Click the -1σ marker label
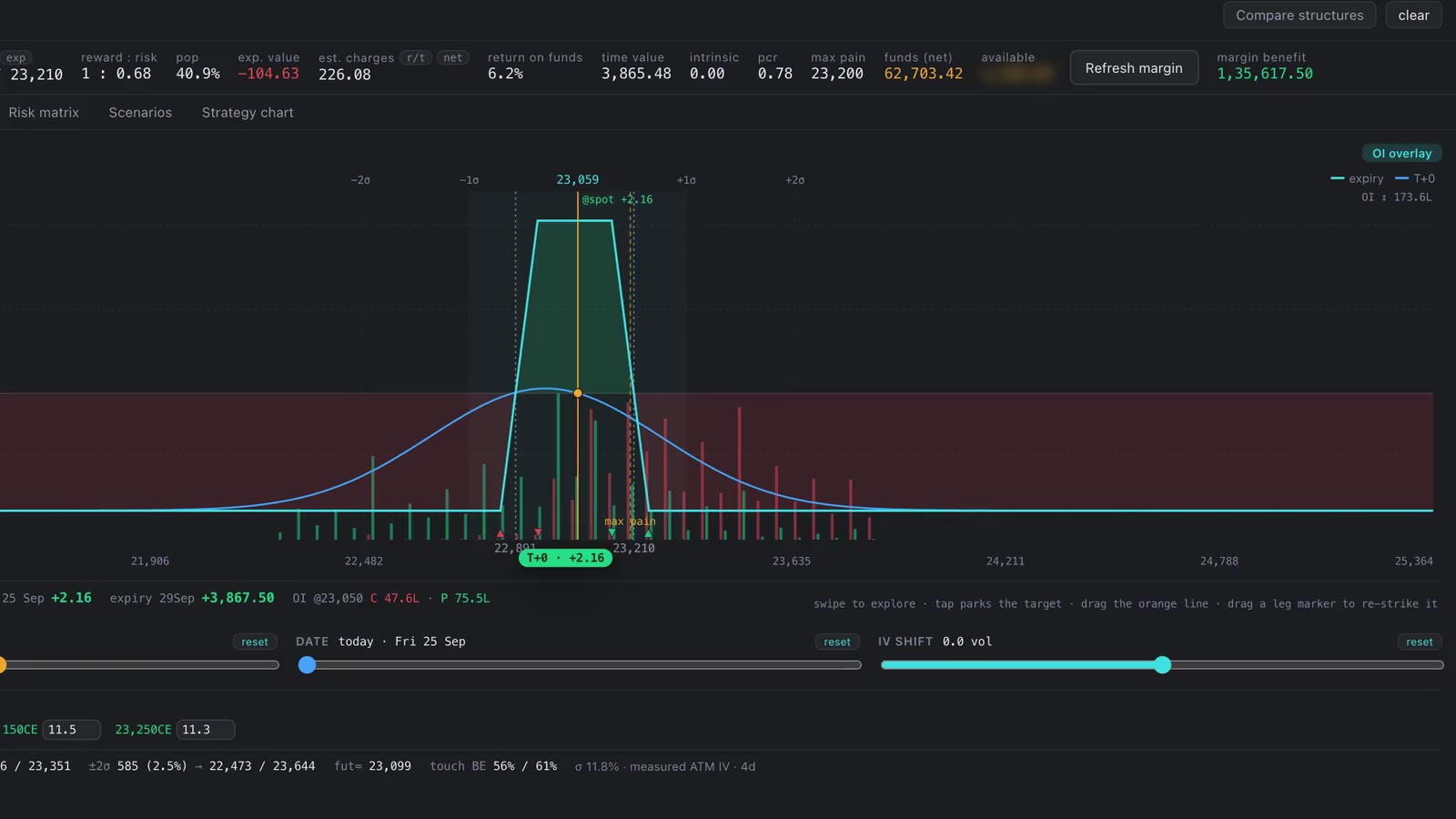Viewport: 1456px width, 819px height. pyautogui.click(x=469, y=180)
